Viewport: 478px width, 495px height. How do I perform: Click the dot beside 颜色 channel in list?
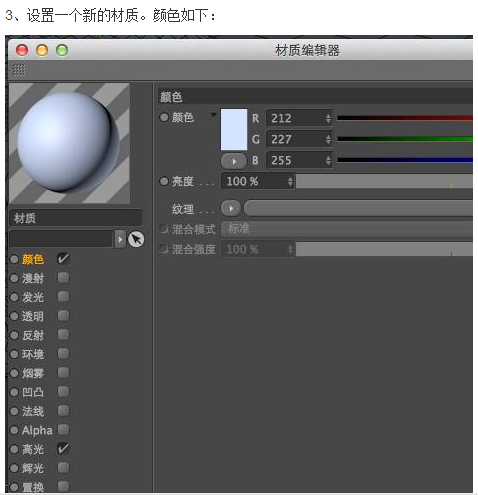14,259
